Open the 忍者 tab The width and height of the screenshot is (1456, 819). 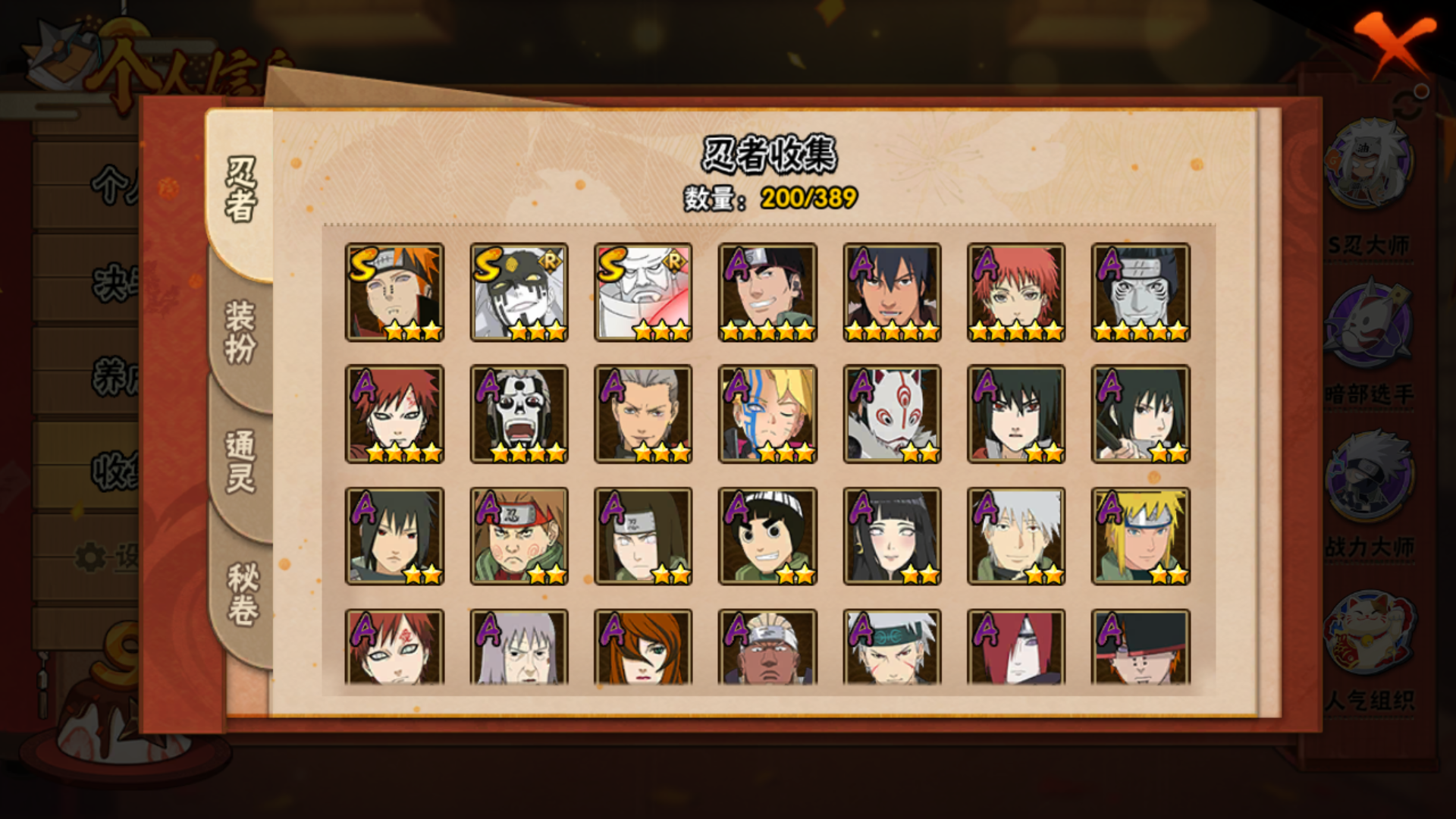[x=240, y=190]
